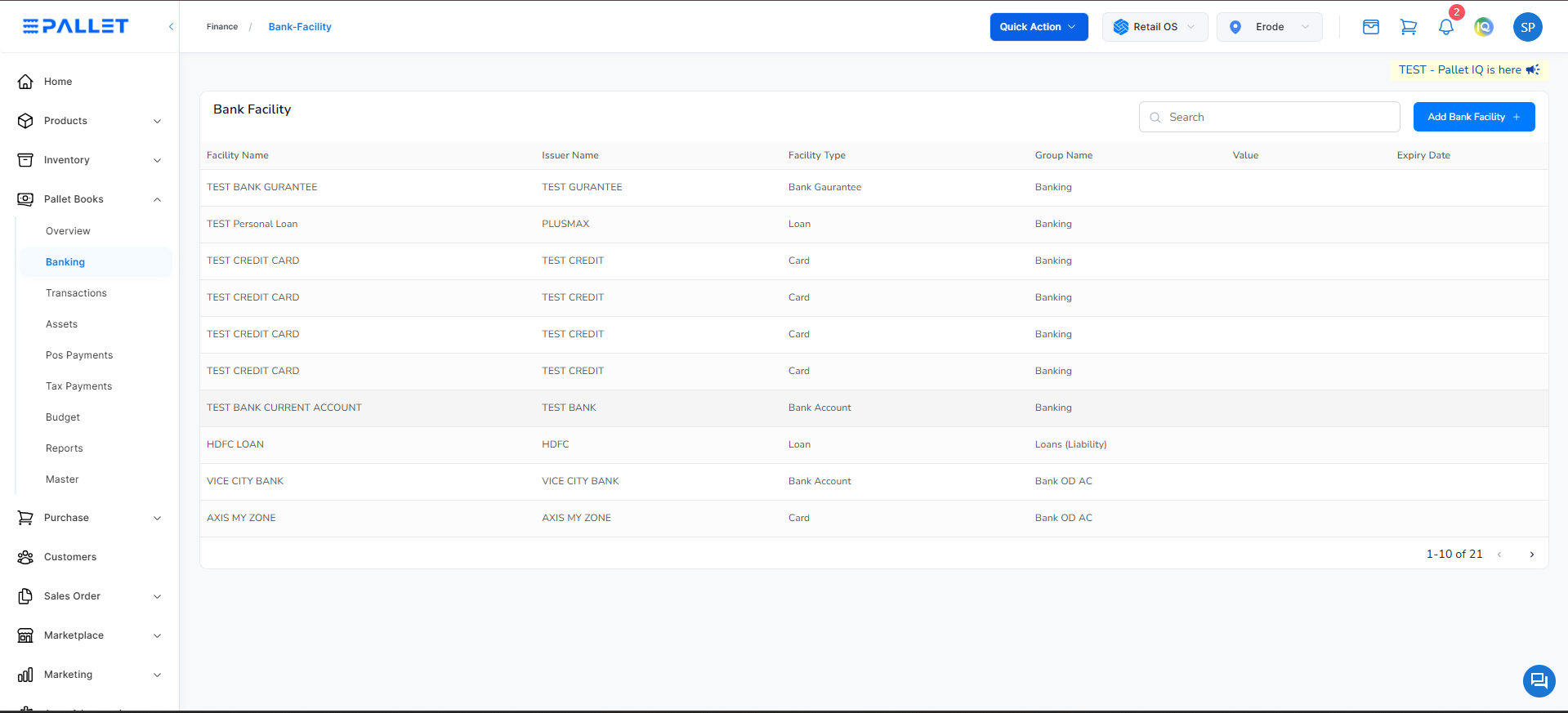Select Transactions in the sidebar
The width and height of the screenshot is (1568, 713).
[x=76, y=293]
